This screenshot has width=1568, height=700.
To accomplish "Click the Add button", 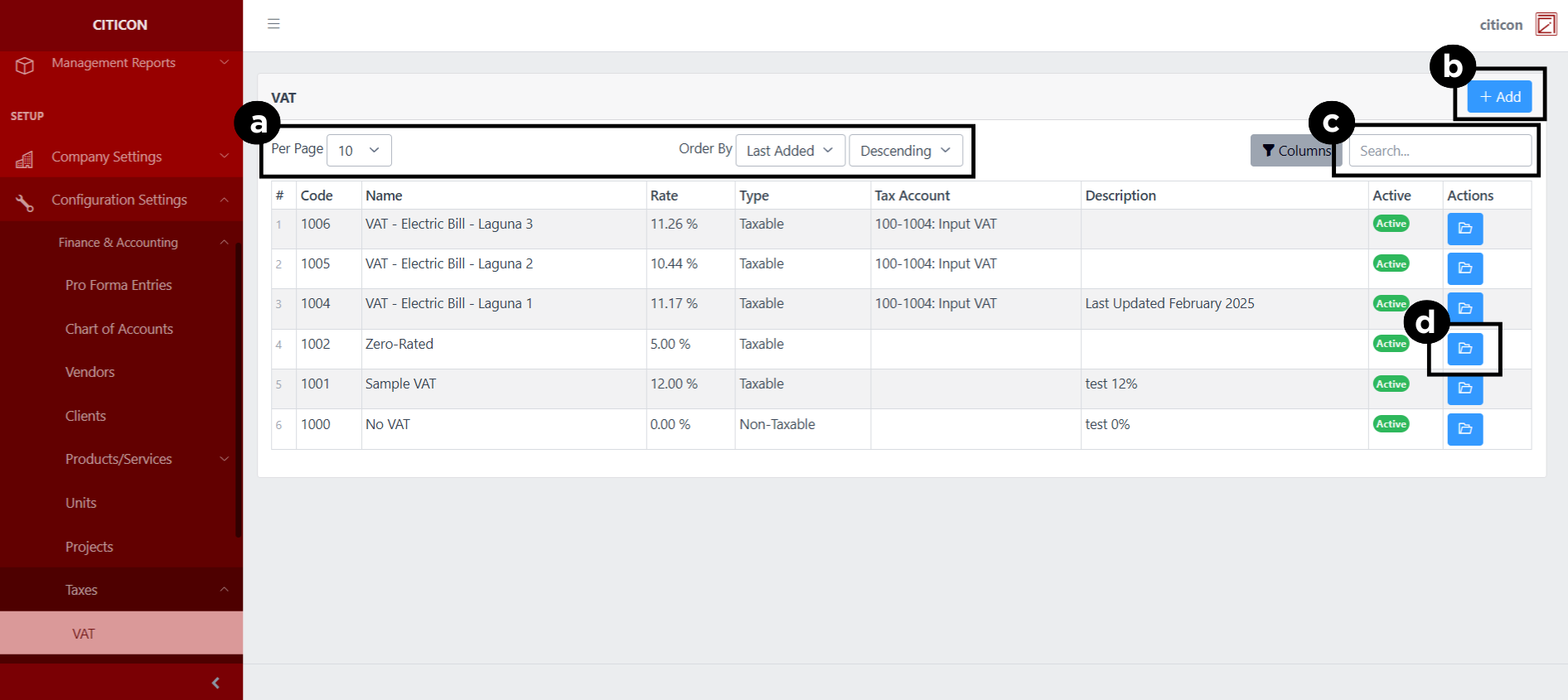I will (1499, 97).
